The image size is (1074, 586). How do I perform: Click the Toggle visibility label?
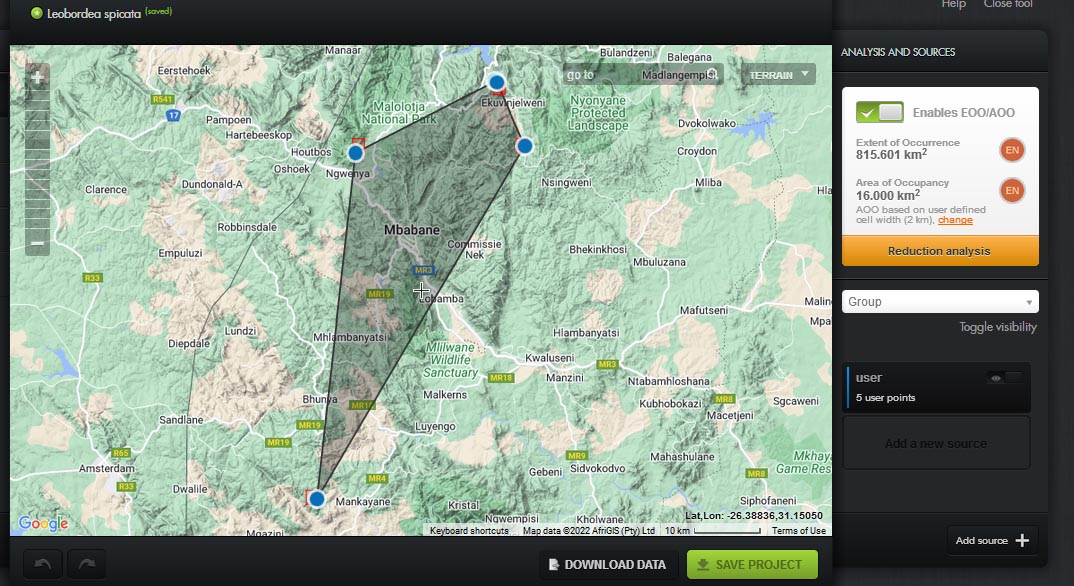[997, 327]
